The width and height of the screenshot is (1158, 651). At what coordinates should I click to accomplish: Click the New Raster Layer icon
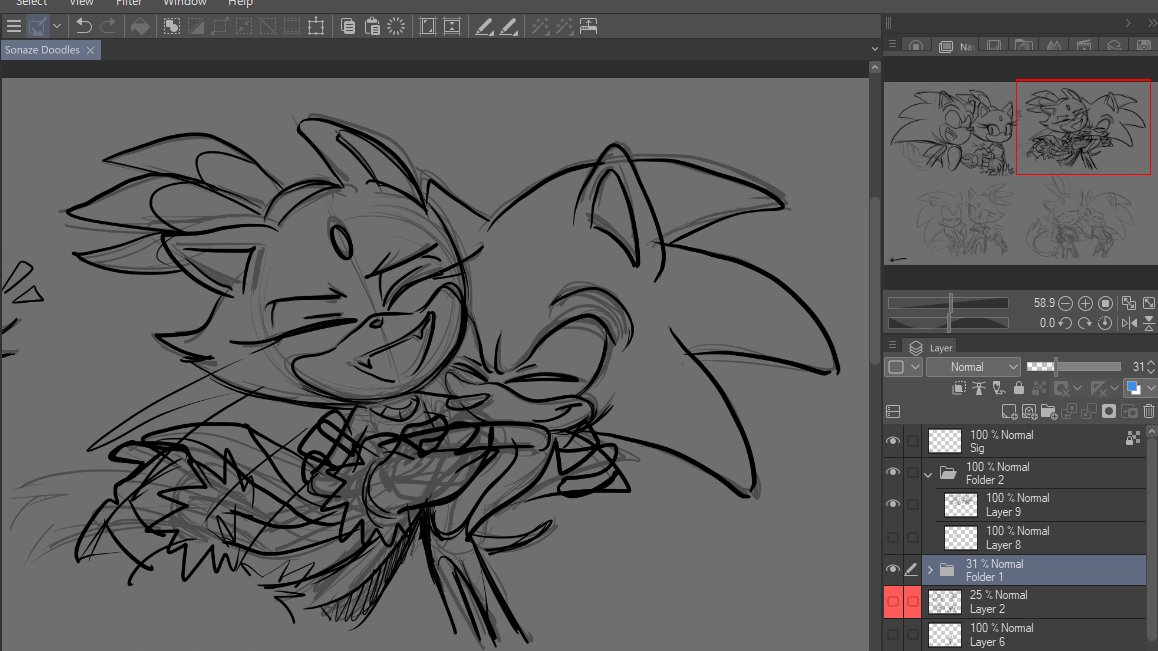click(x=1009, y=412)
